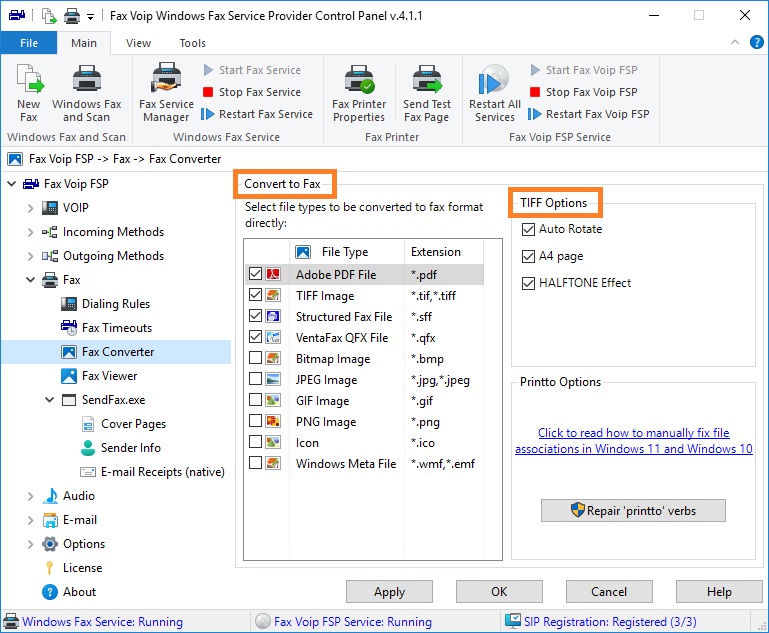Uncheck VentaFax QFX File checkbox

point(255,337)
